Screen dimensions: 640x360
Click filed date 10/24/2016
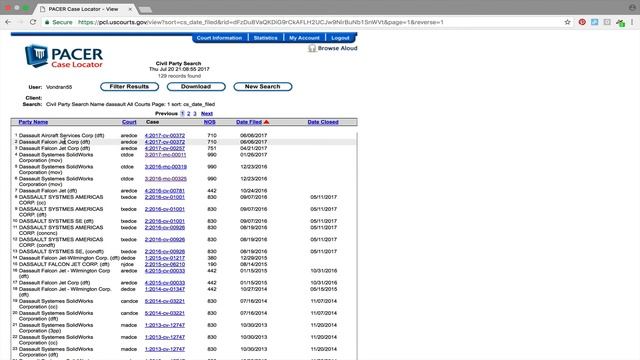(253, 191)
